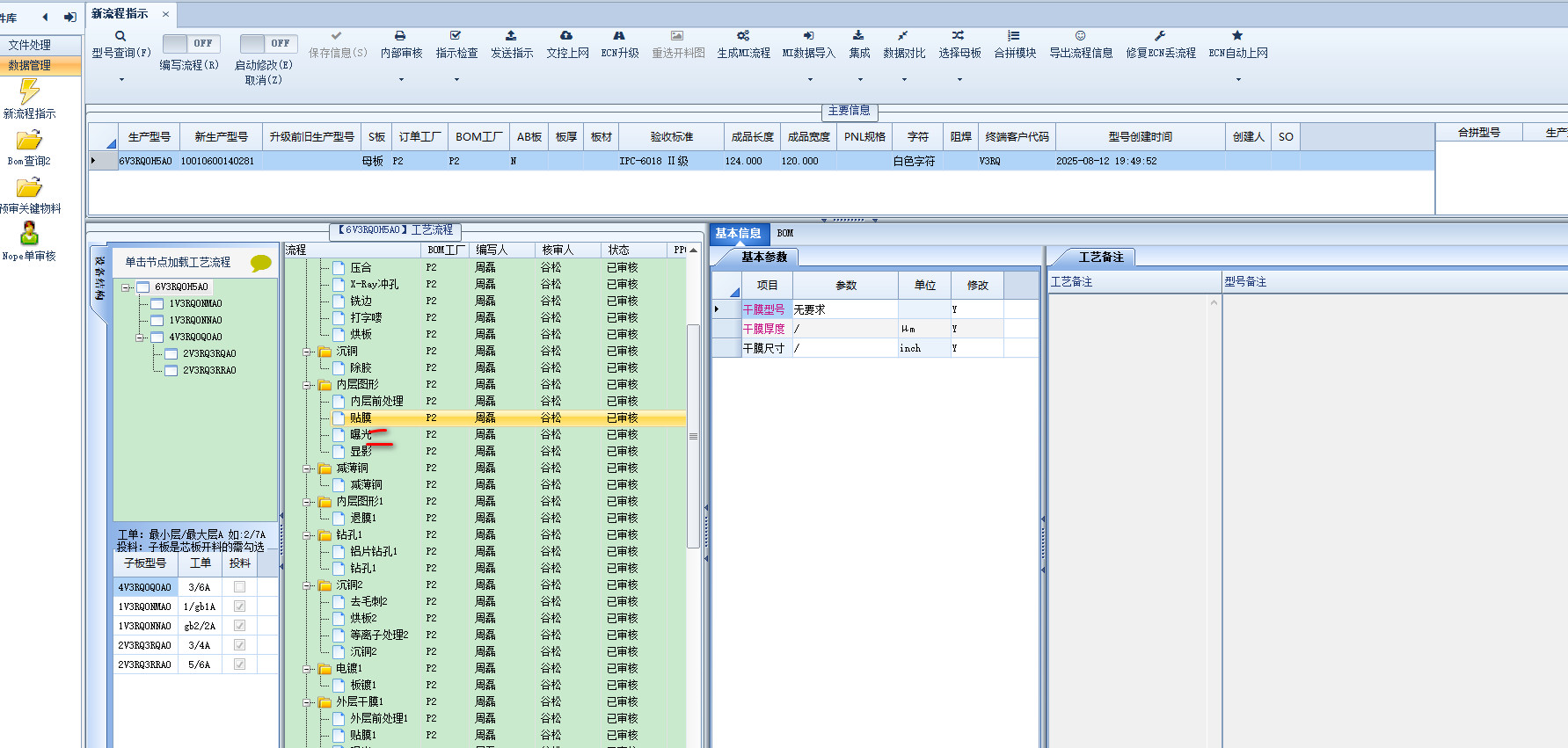
Task: Click the 数据对比 compare icon
Action: click(x=903, y=36)
